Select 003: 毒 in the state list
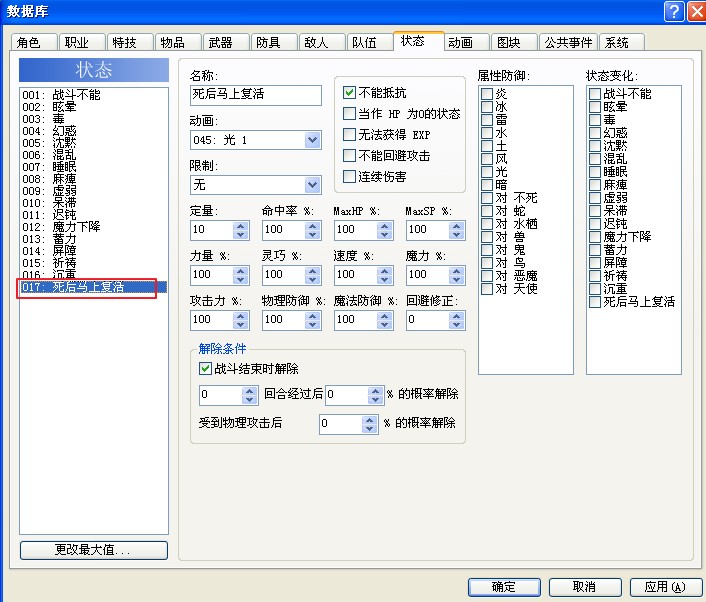706x602 pixels. click(94, 119)
